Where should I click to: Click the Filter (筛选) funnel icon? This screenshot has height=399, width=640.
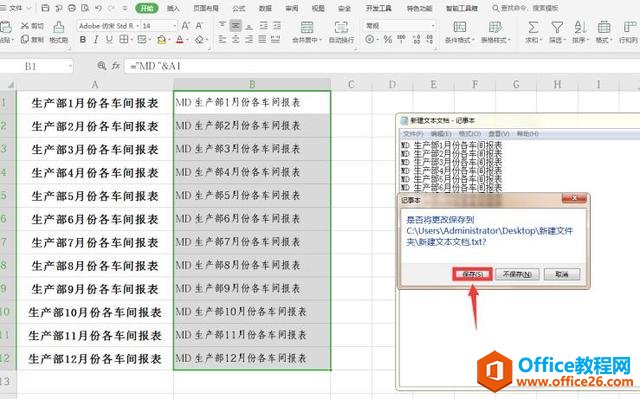[x=557, y=27]
